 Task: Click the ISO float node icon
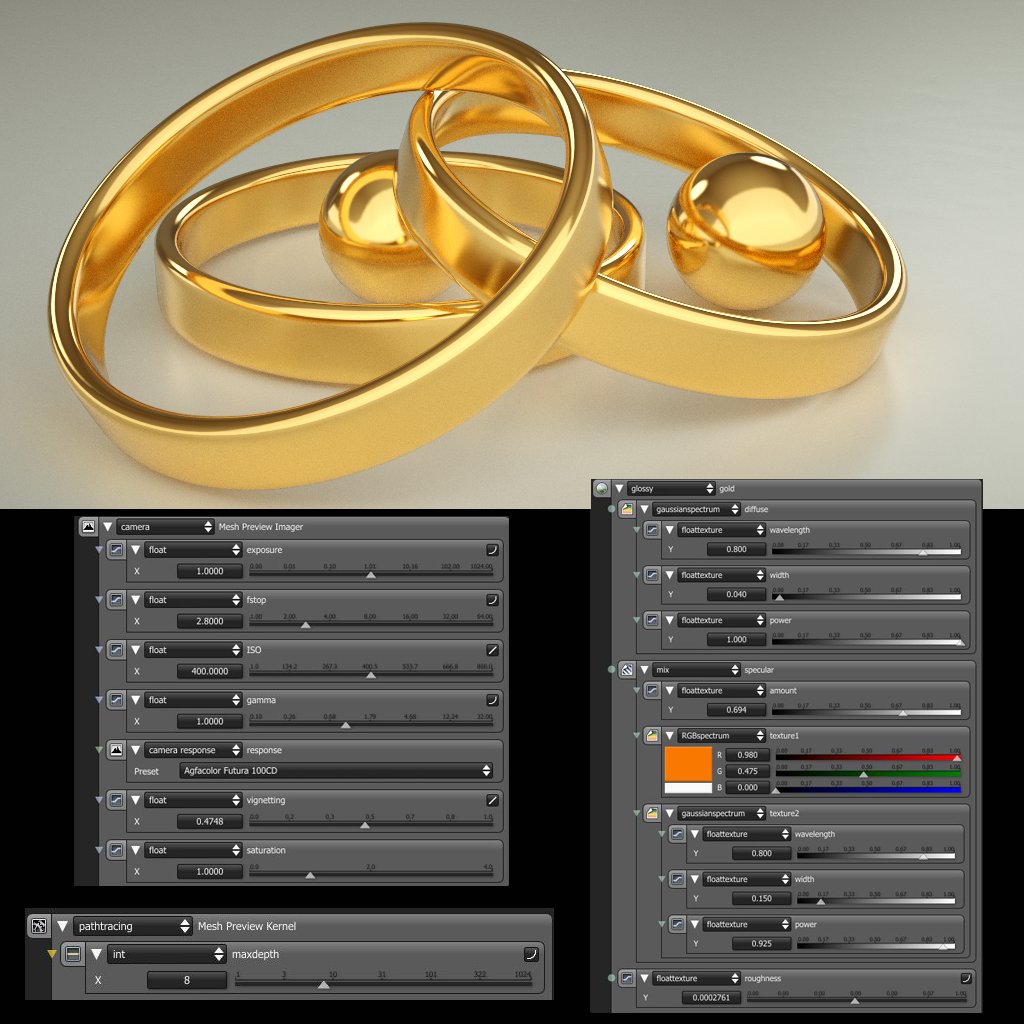coord(116,650)
